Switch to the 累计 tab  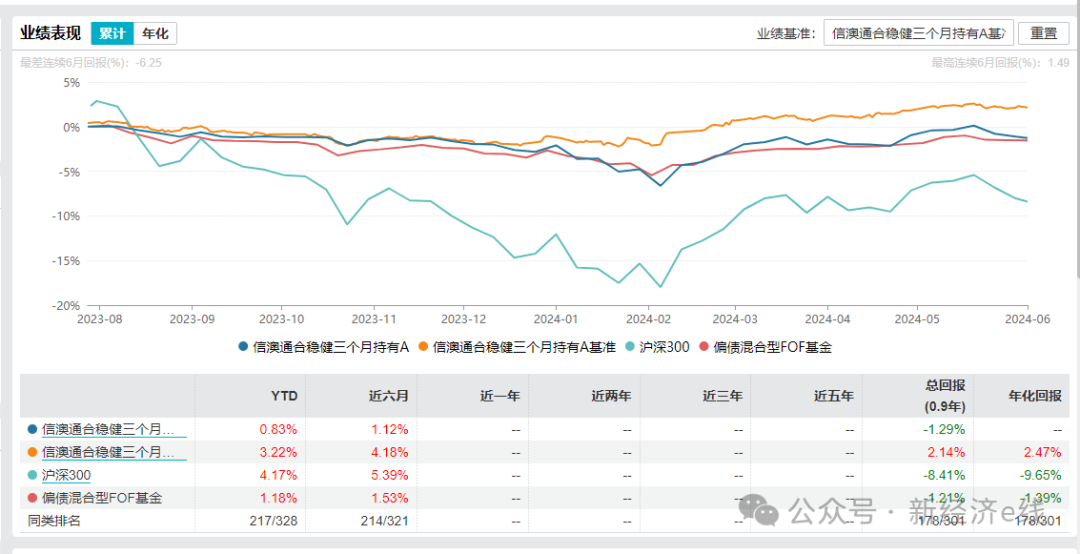pos(112,33)
